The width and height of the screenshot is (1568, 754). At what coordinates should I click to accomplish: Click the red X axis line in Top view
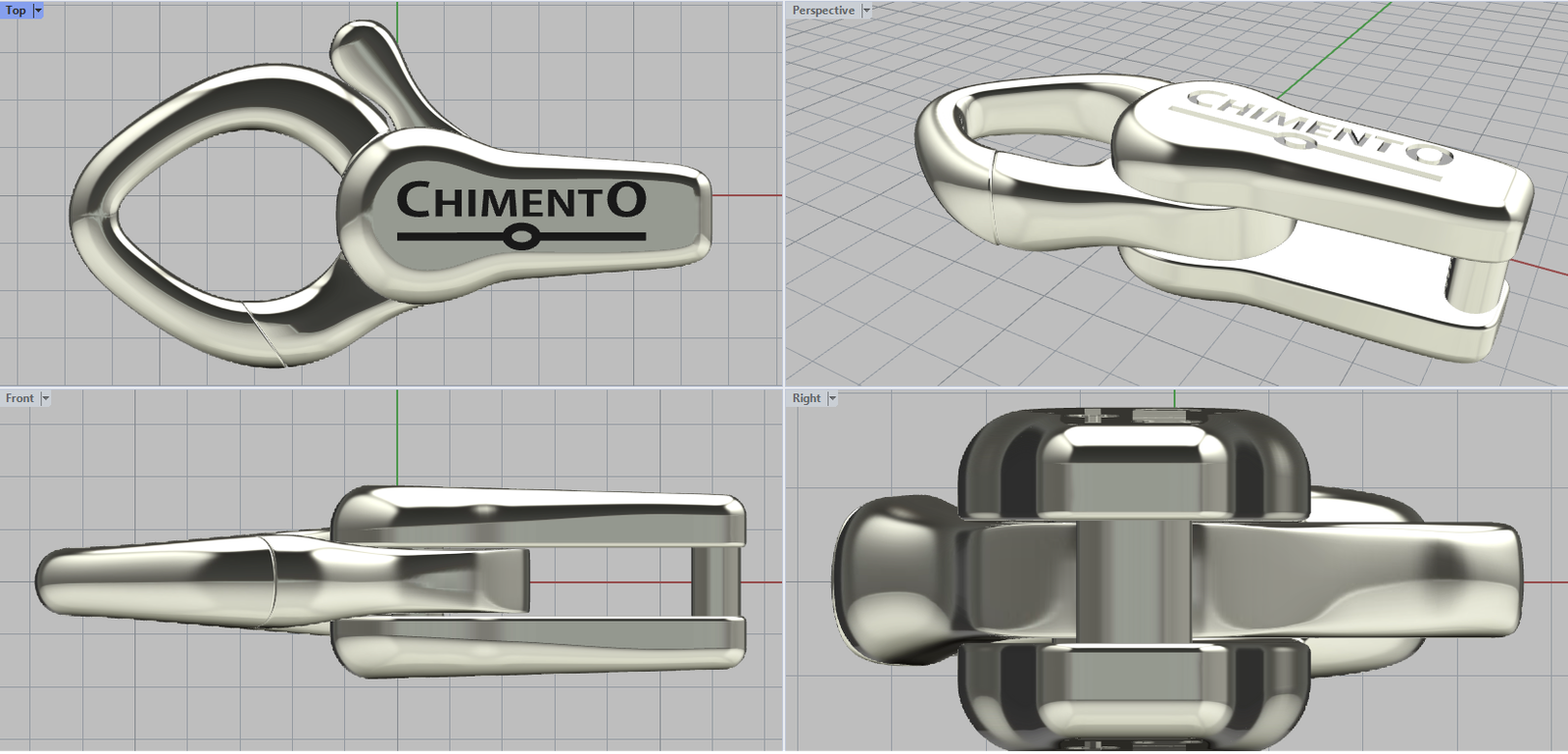click(747, 195)
